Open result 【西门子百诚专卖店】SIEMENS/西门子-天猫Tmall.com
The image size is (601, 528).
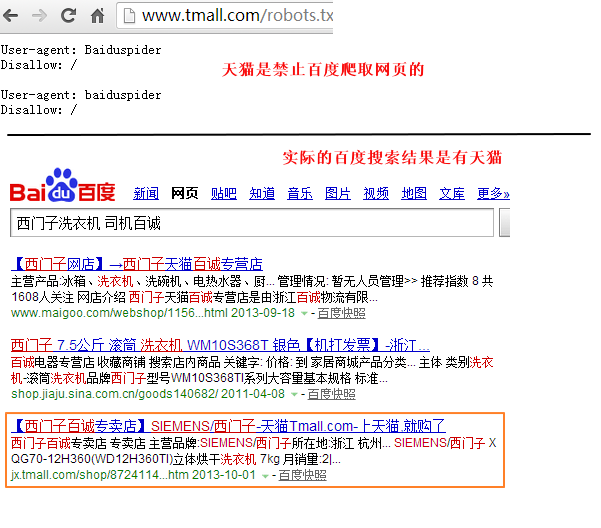pyautogui.click(x=228, y=426)
